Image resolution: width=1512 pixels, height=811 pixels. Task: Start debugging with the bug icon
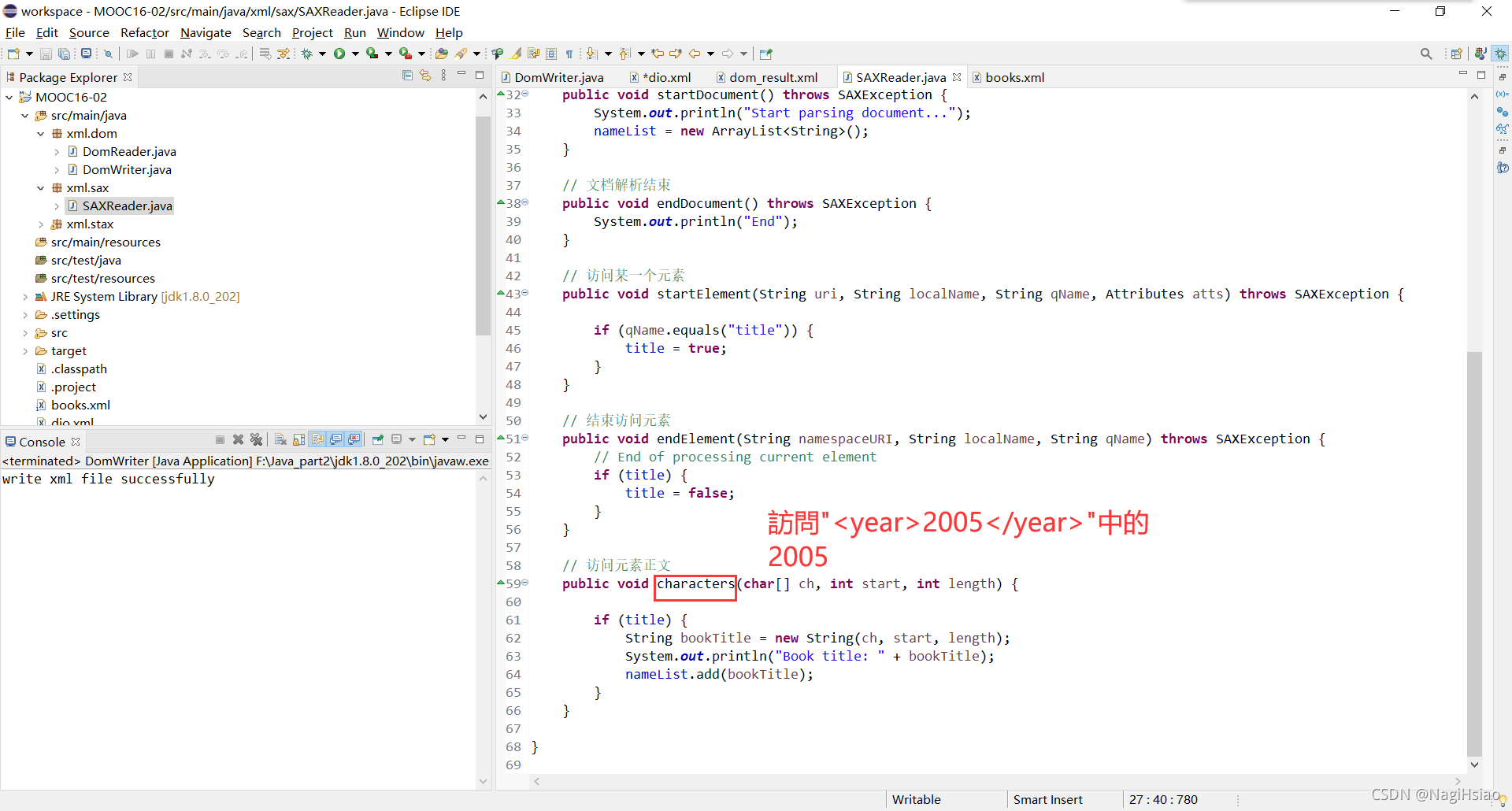(x=307, y=54)
